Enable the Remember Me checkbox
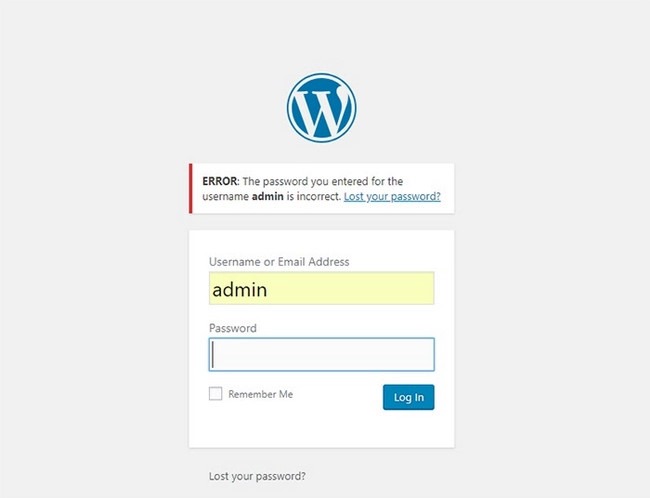This screenshot has height=498, width=650. click(x=215, y=394)
